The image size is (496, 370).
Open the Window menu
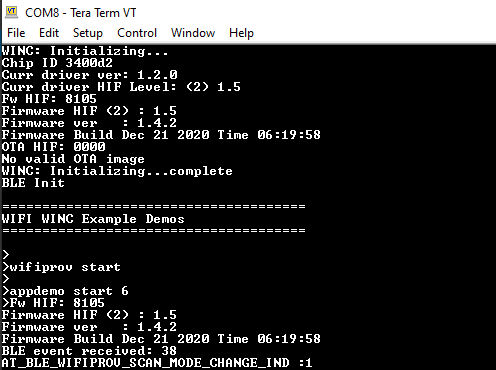point(193,33)
